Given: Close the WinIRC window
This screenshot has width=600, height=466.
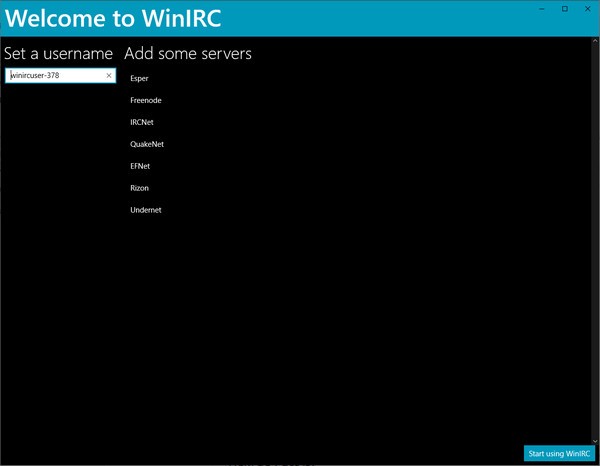Looking at the screenshot, I should (x=588, y=9).
